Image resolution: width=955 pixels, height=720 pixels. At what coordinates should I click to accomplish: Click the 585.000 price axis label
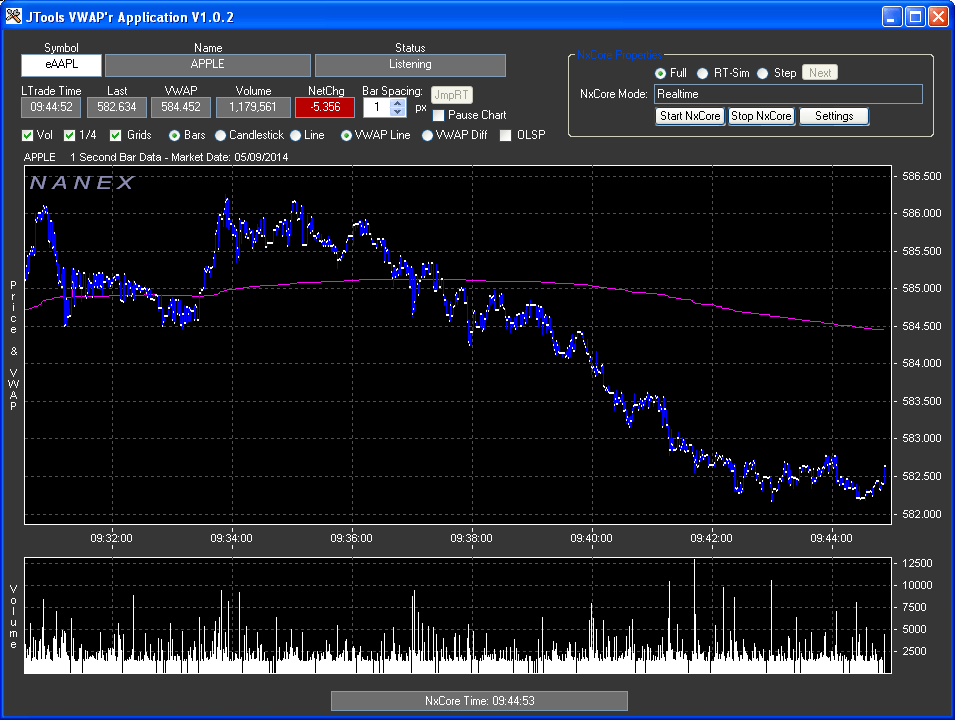pyautogui.click(x=922, y=288)
